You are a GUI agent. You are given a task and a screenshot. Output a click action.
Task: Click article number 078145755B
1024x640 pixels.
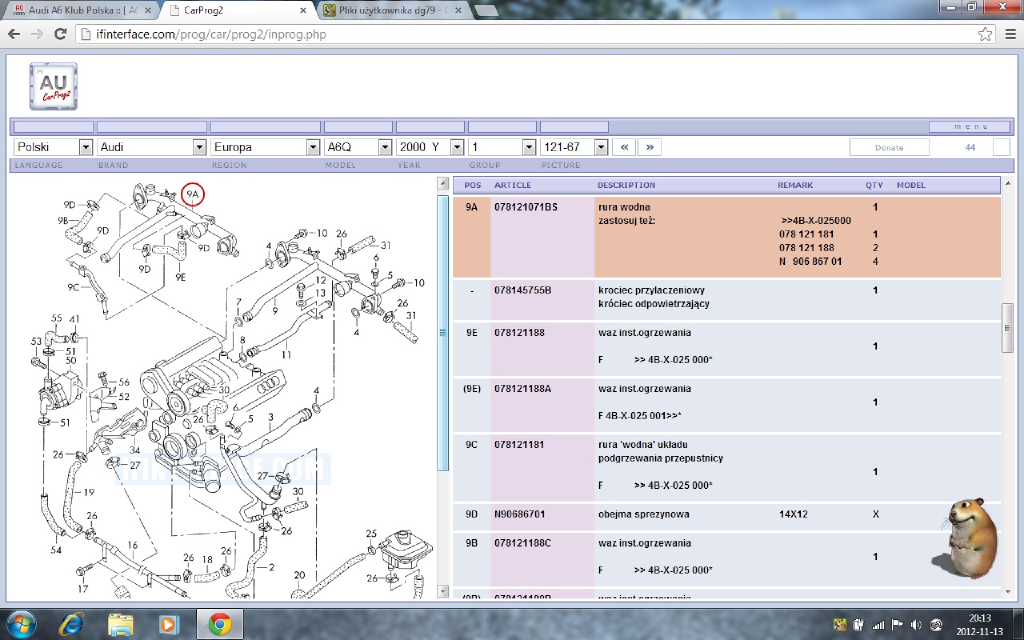522,290
